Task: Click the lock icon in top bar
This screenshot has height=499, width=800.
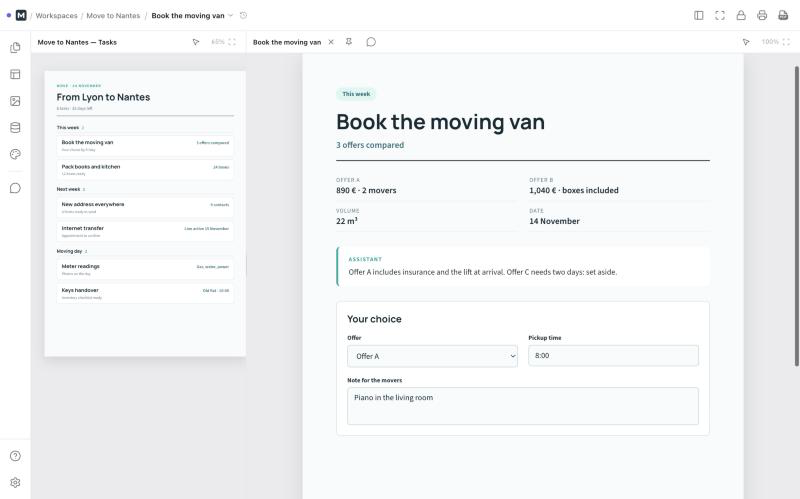Action: tap(741, 15)
